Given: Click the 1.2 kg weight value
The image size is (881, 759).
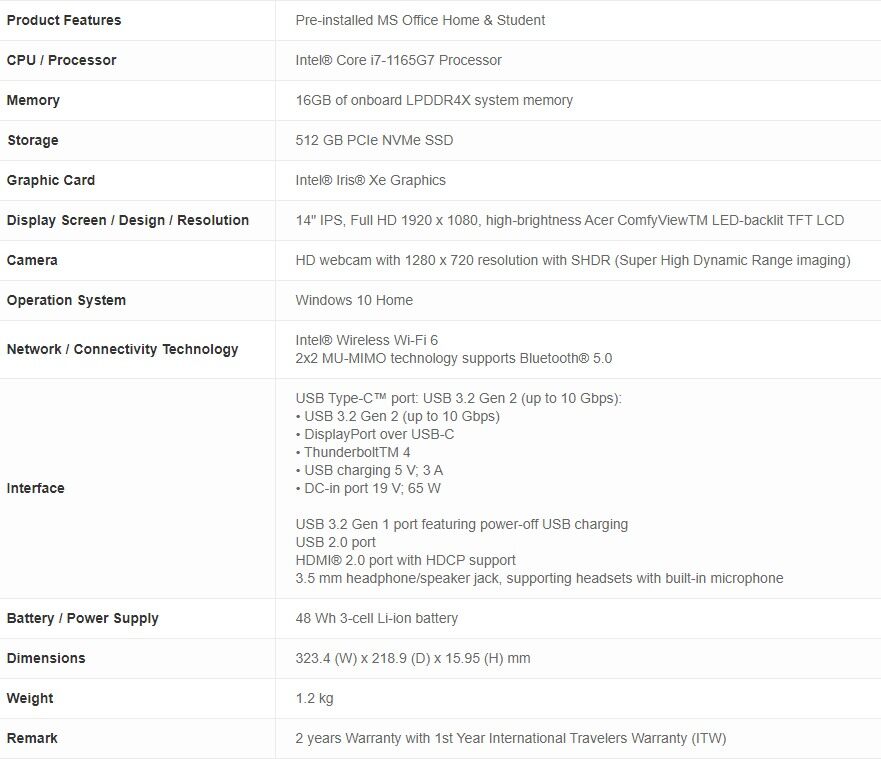Looking at the screenshot, I should (x=314, y=698).
